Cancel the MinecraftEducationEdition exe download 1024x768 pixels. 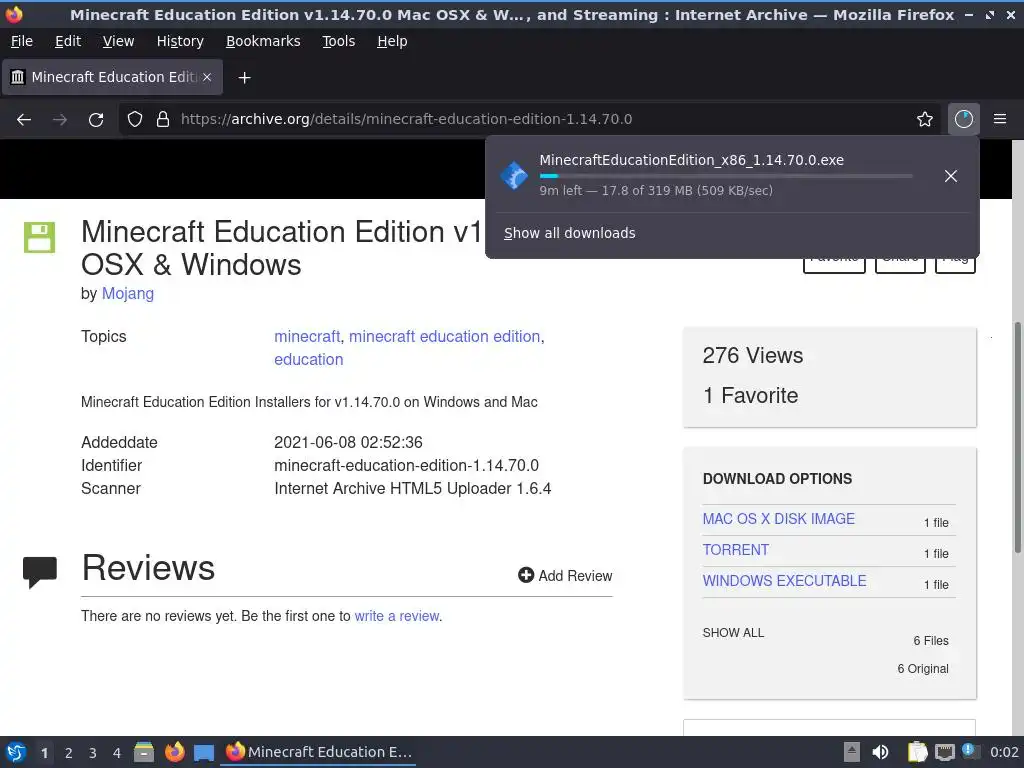(x=951, y=176)
